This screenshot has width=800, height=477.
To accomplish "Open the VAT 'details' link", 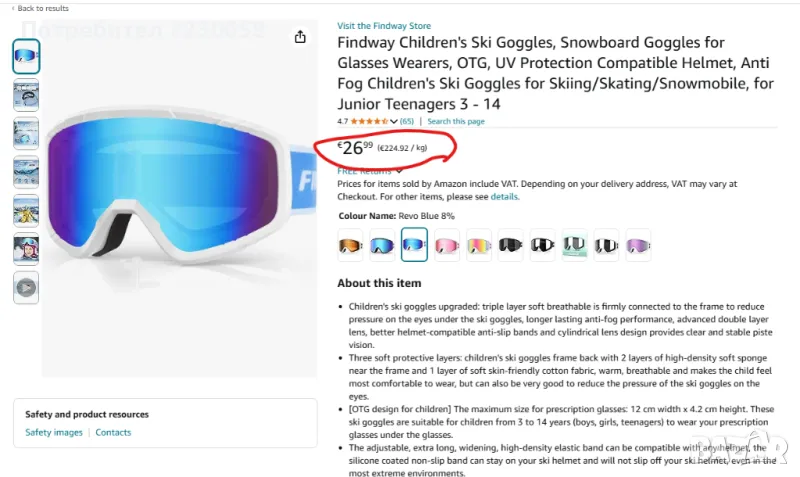I will click(x=504, y=197).
